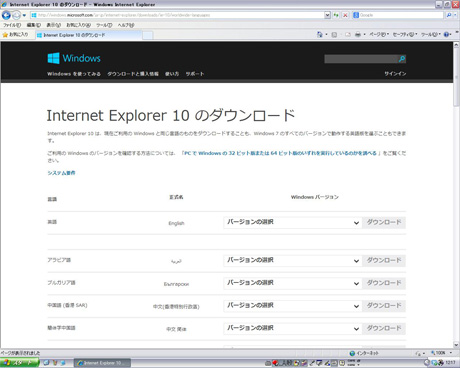The width and height of the screenshot is (460, 368).
Task: Click the インターネット zone status indicator
Action: tap(364, 353)
